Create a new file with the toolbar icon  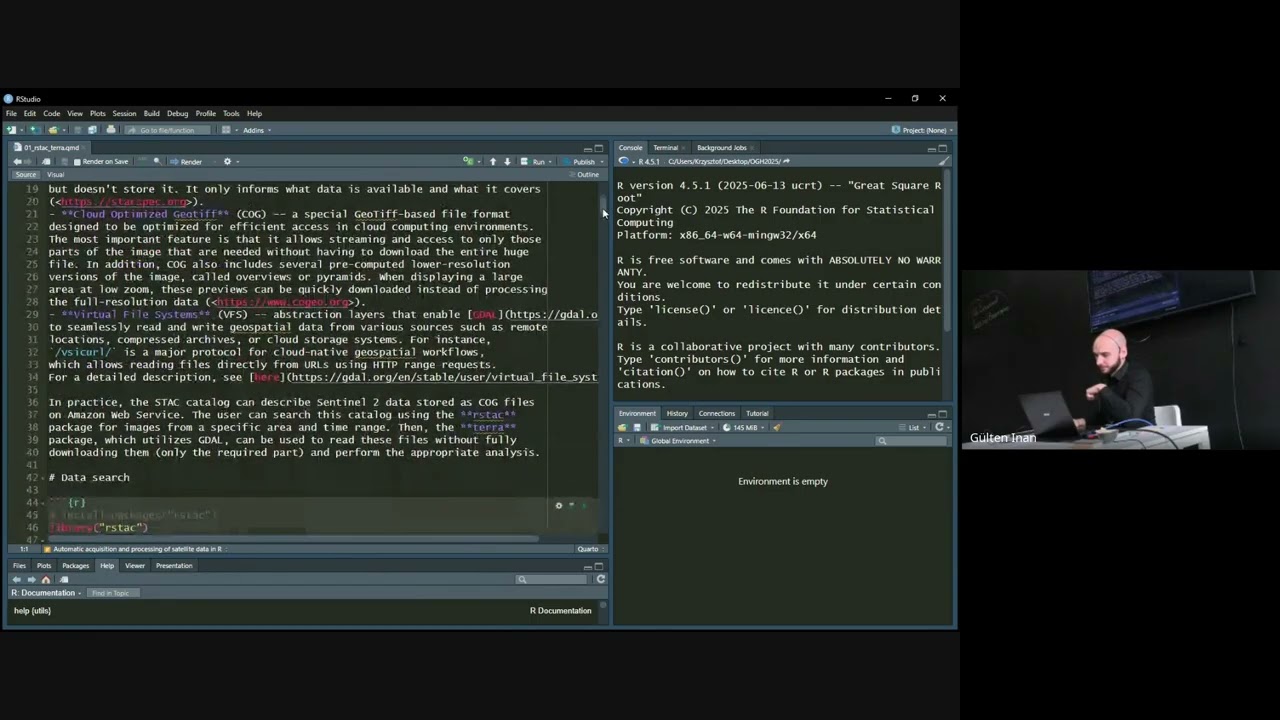coord(11,130)
